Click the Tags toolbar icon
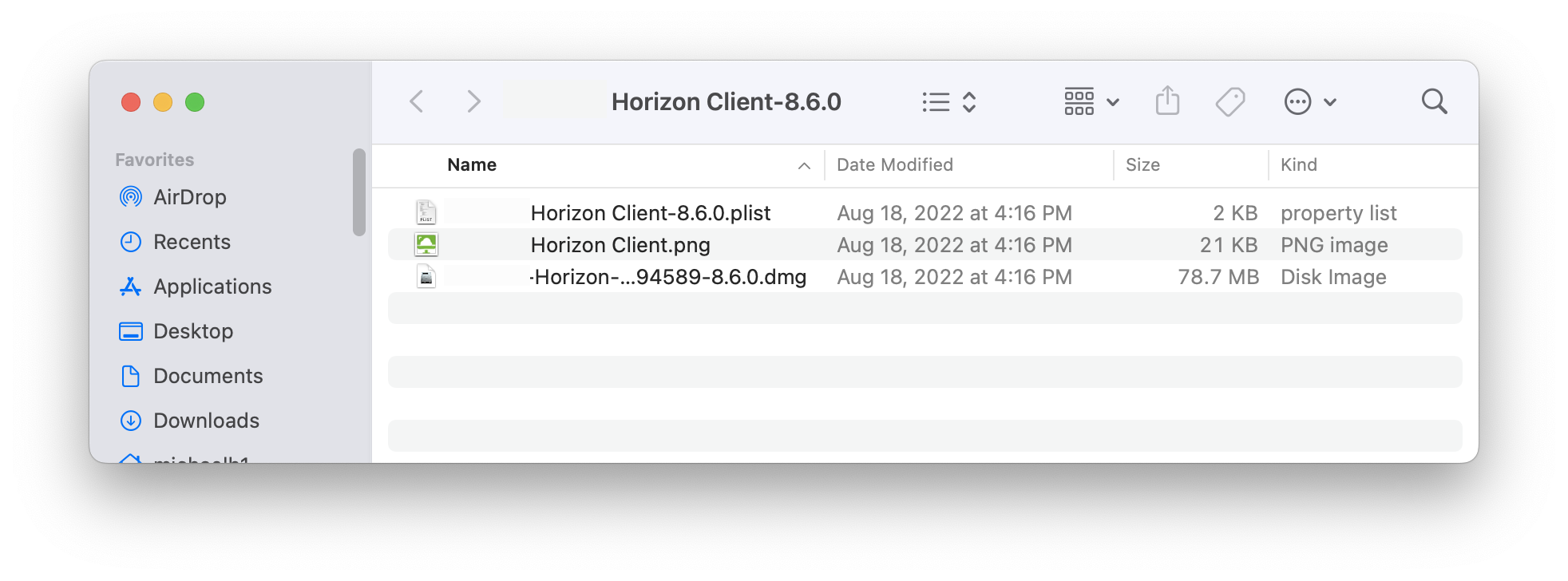Image resolution: width=1568 pixels, height=581 pixels. click(1229, 102)
